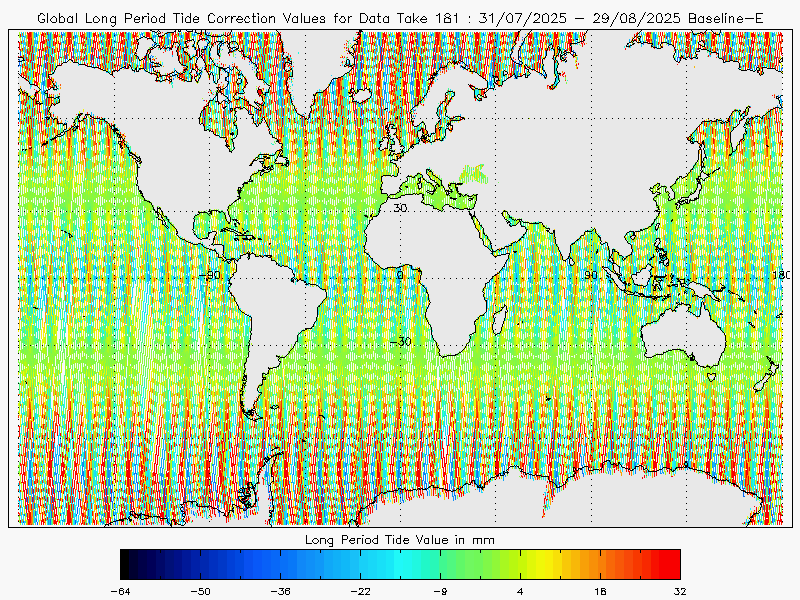Click on Australia on the map
800x600 pixels.
tap(685, 335)
